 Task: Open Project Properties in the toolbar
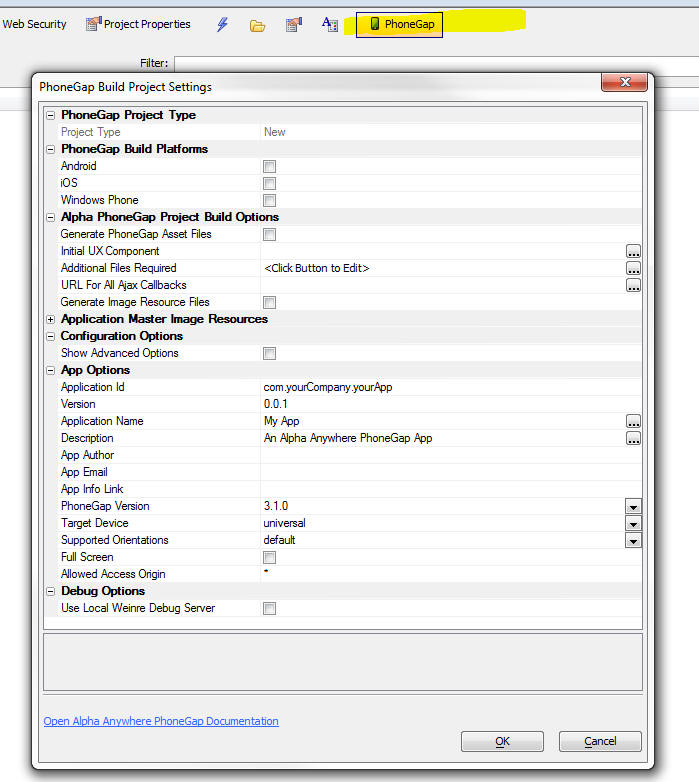point(138,24)
